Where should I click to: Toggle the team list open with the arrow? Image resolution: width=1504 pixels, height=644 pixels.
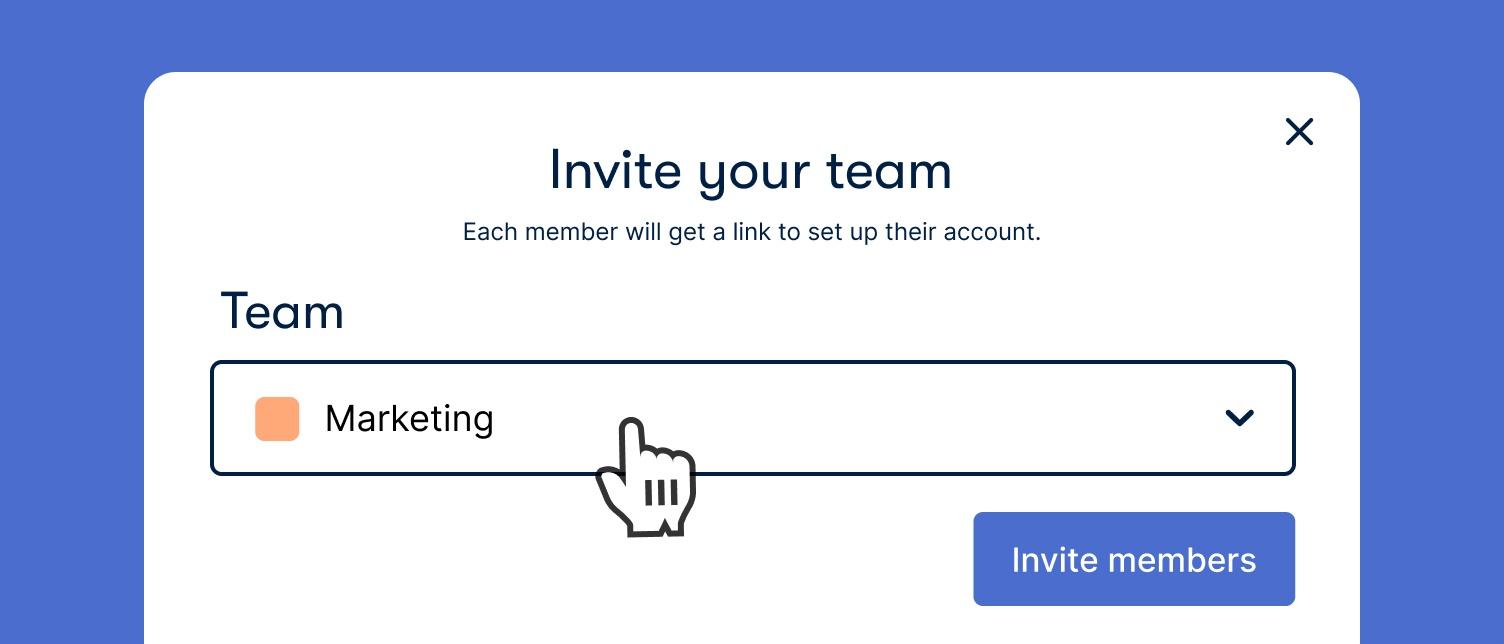click(1239, 418)
